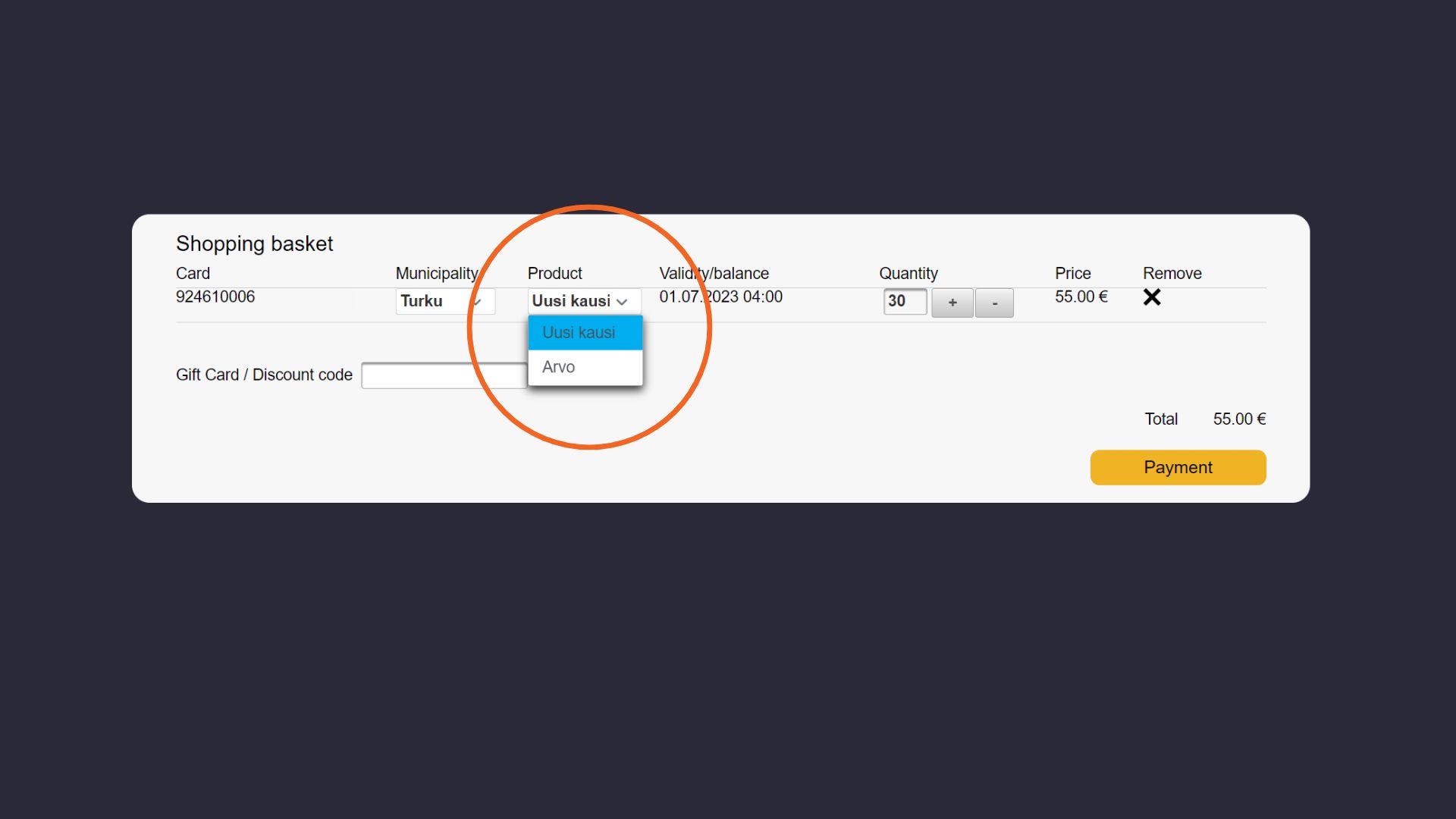Decrease quantity with the minus button
The image size is (1456, 819).
coord(994,303)
